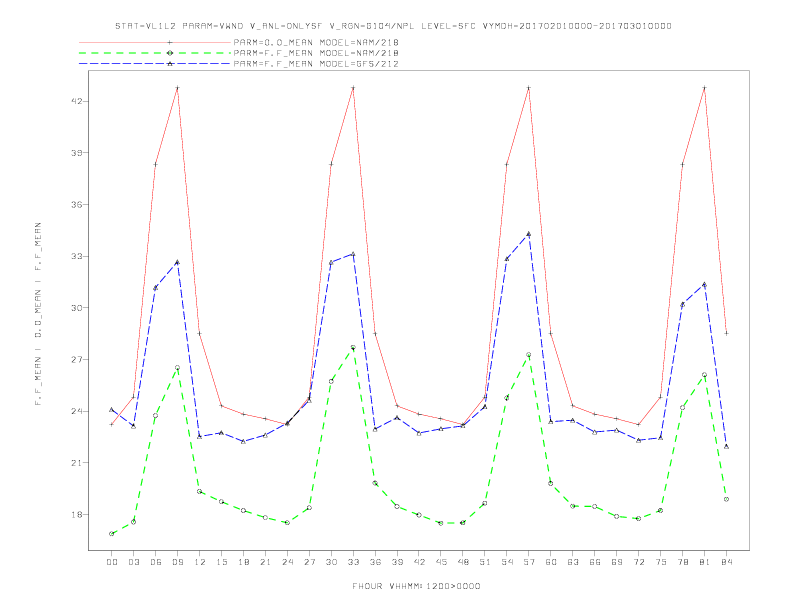This screenshot has width=792, height=612.
Task: Click x-axis forecast hour label 21
Action: (265, 562)
